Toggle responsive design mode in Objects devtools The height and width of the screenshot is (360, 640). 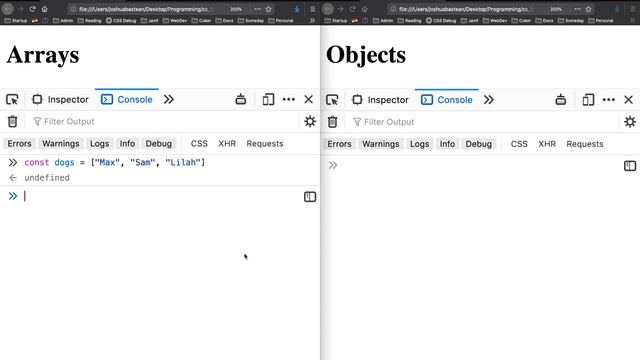coord(588,100)
